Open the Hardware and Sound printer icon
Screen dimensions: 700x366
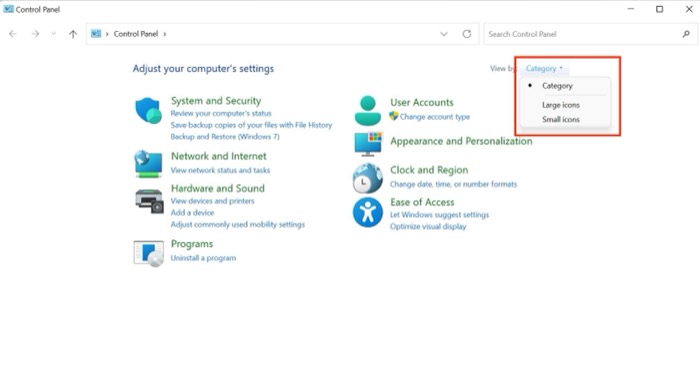[x=149, y=201]
